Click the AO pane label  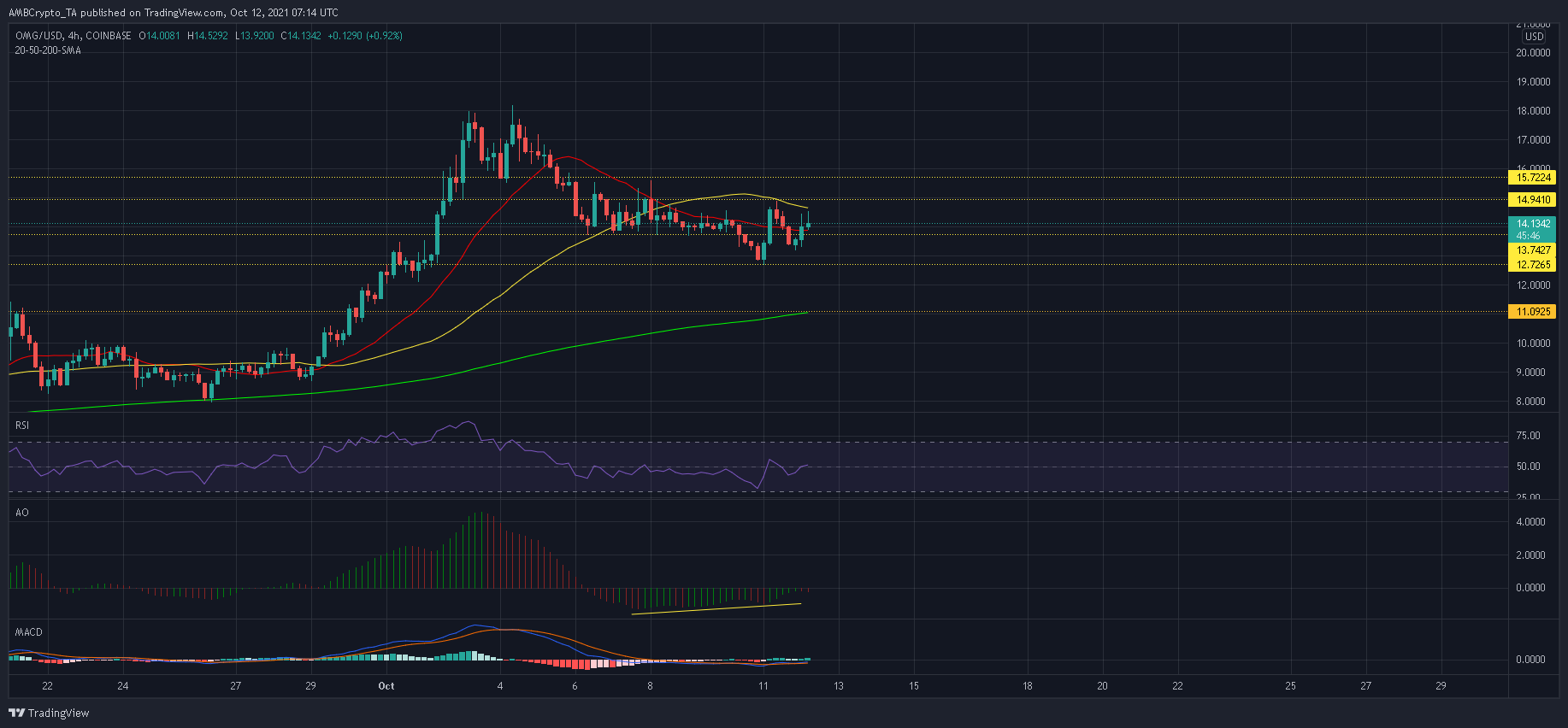point(22,513)
